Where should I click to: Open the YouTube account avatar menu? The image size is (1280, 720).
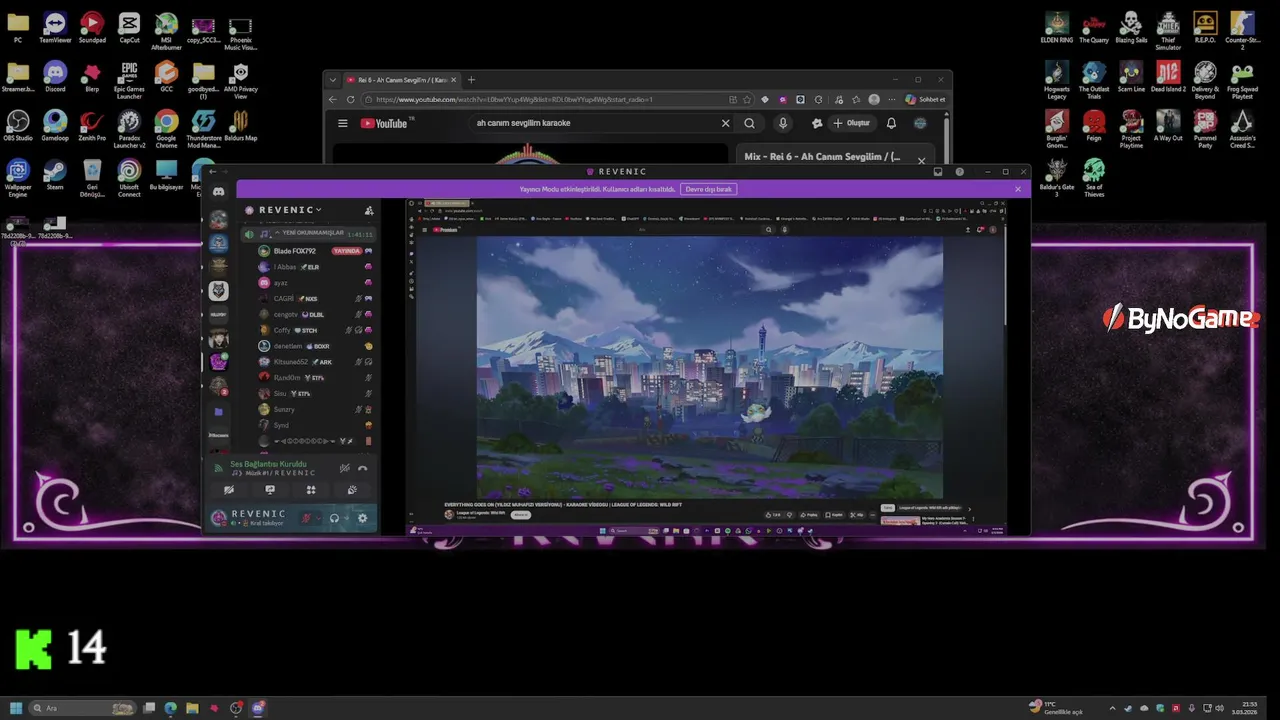point(921,123)
